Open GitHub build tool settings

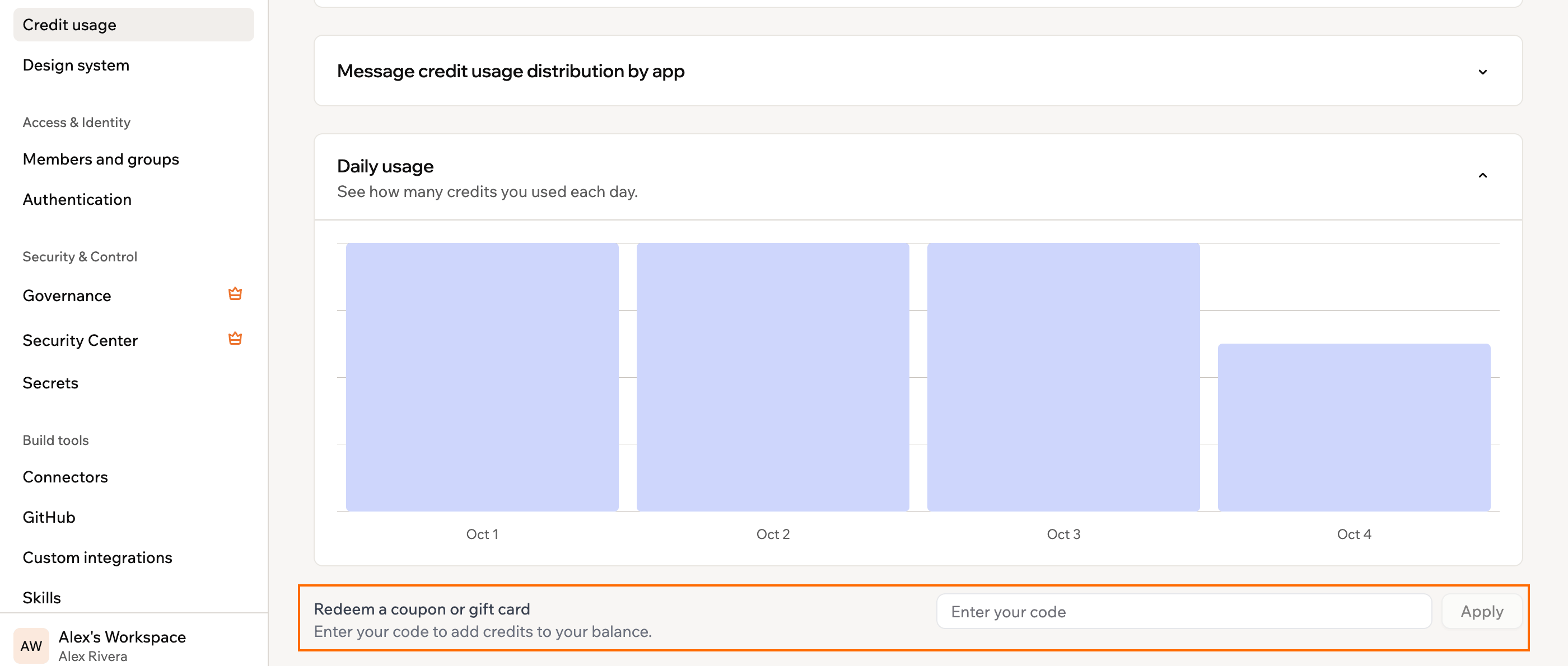[49, 517]
